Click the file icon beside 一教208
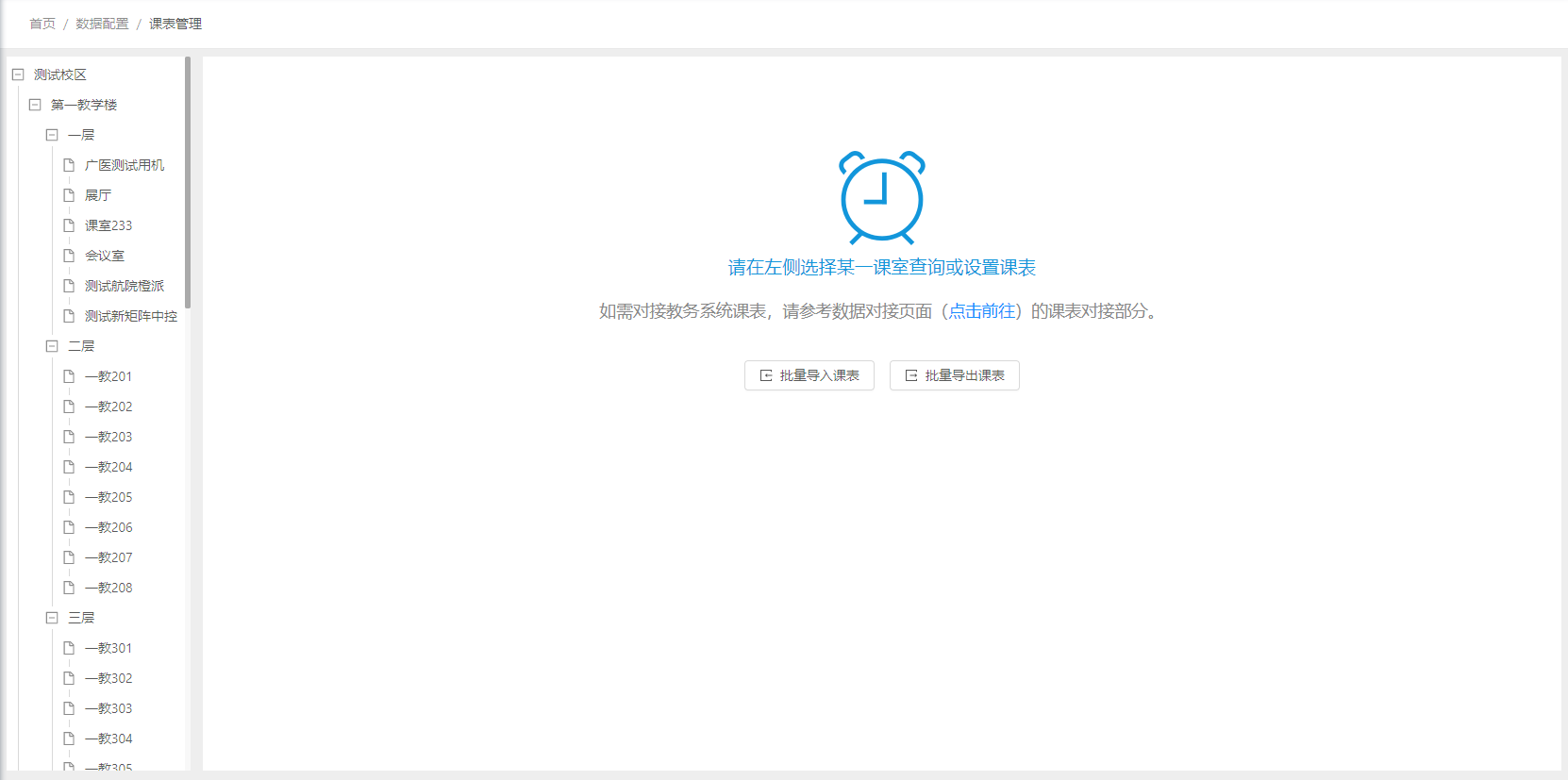The width and height of the screenshot is (1568, 780). (x=69, y=588)
